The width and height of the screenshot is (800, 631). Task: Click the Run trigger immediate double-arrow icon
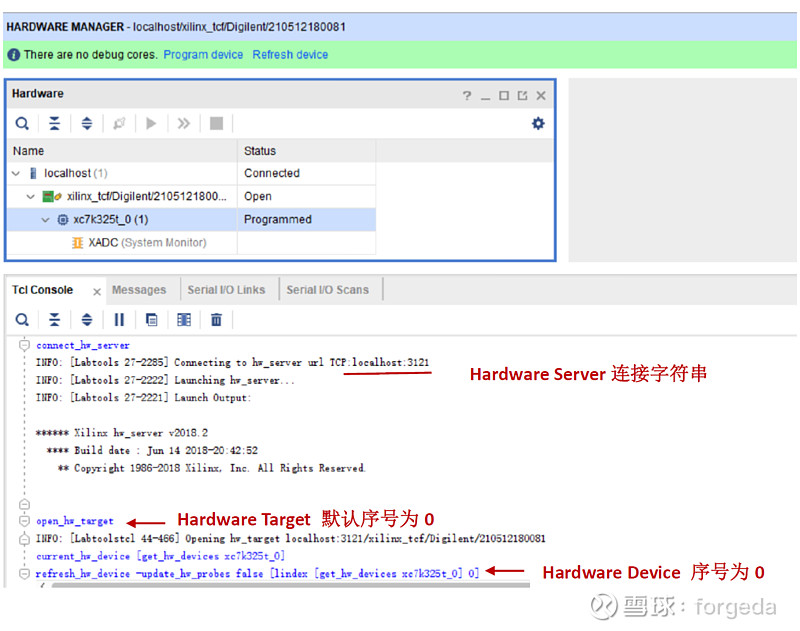click(x=184, y=123)
